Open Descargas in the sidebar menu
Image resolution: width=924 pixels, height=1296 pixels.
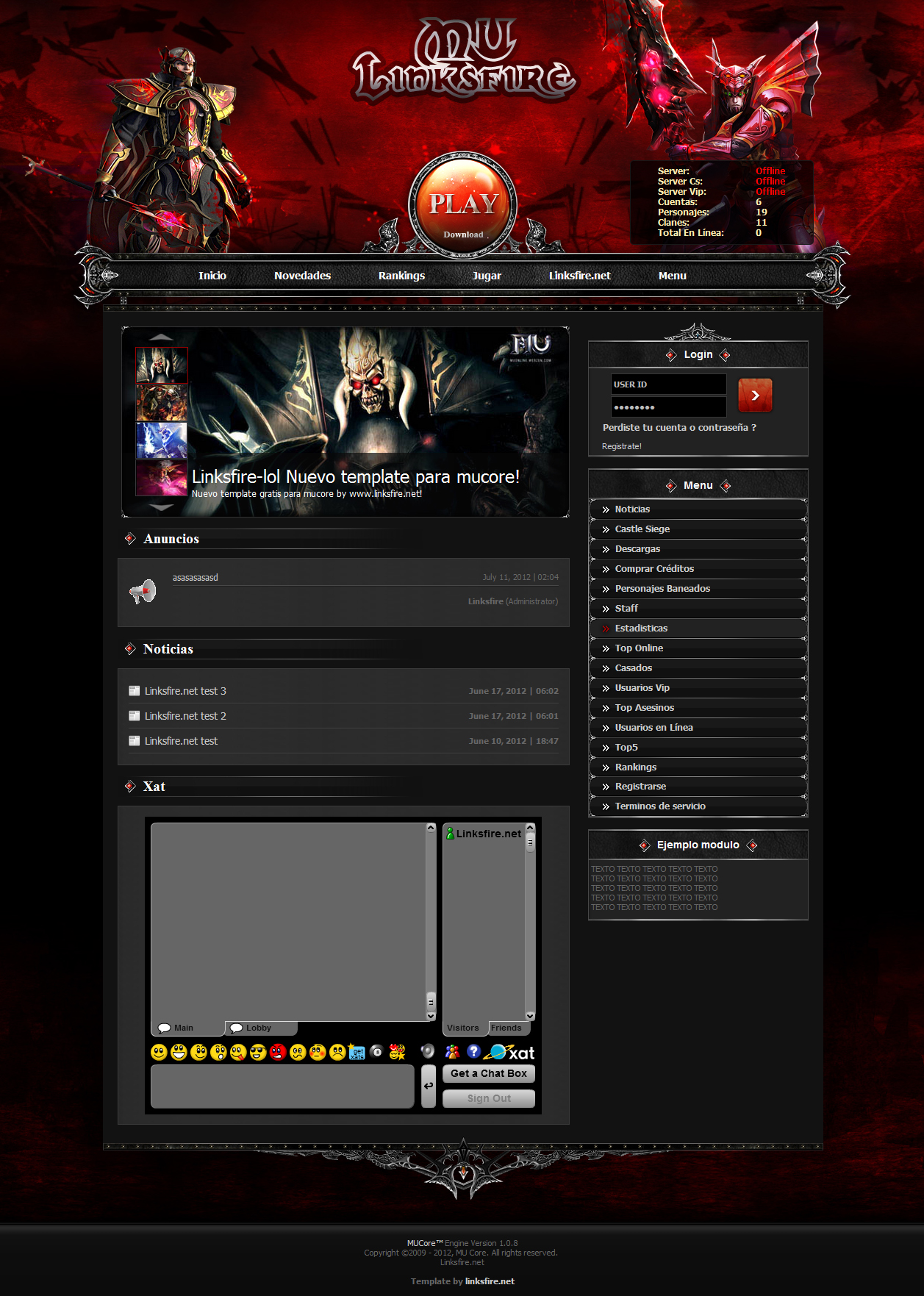[x=698, y=549]
